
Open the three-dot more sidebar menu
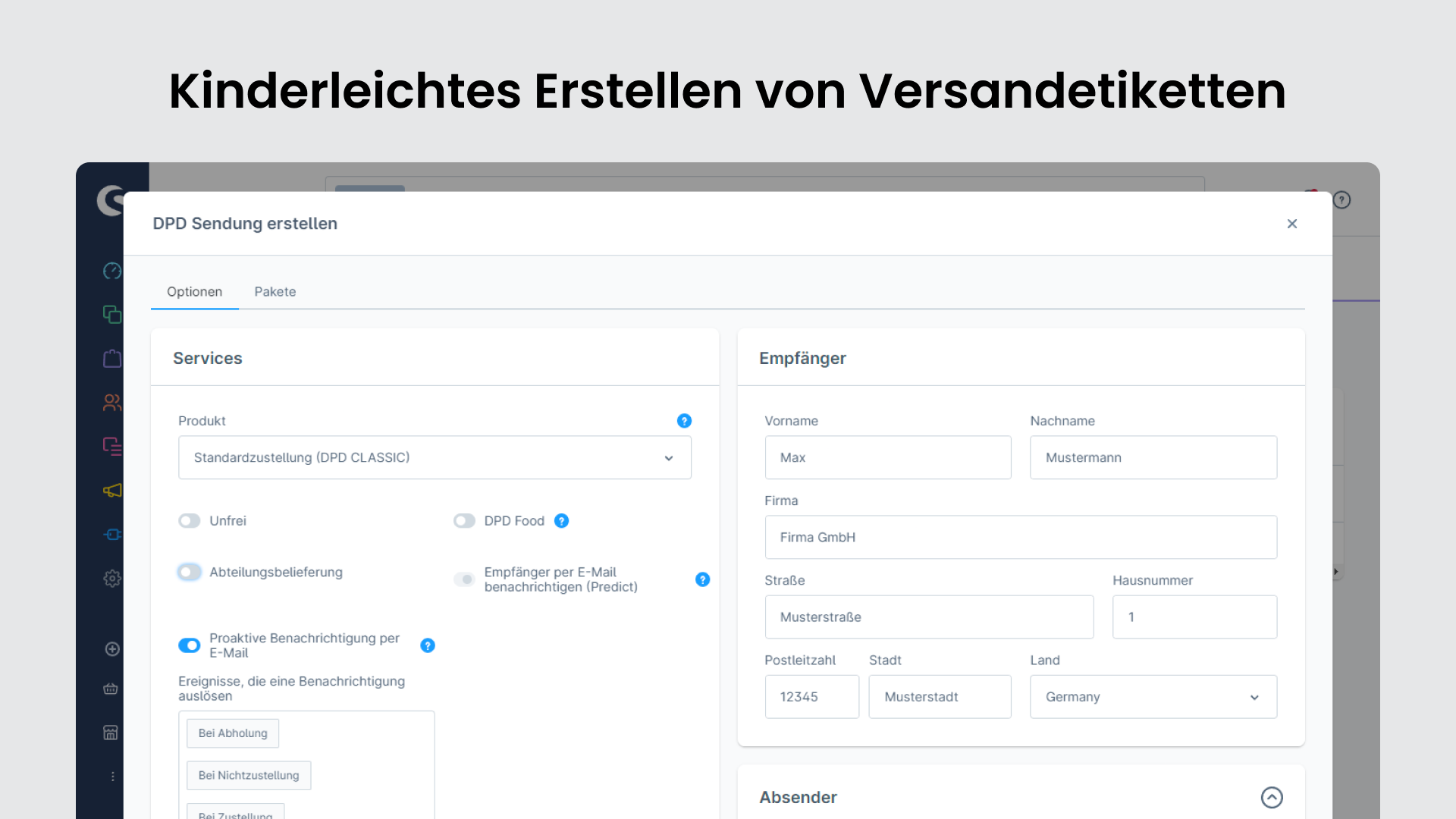coord(112,777)
